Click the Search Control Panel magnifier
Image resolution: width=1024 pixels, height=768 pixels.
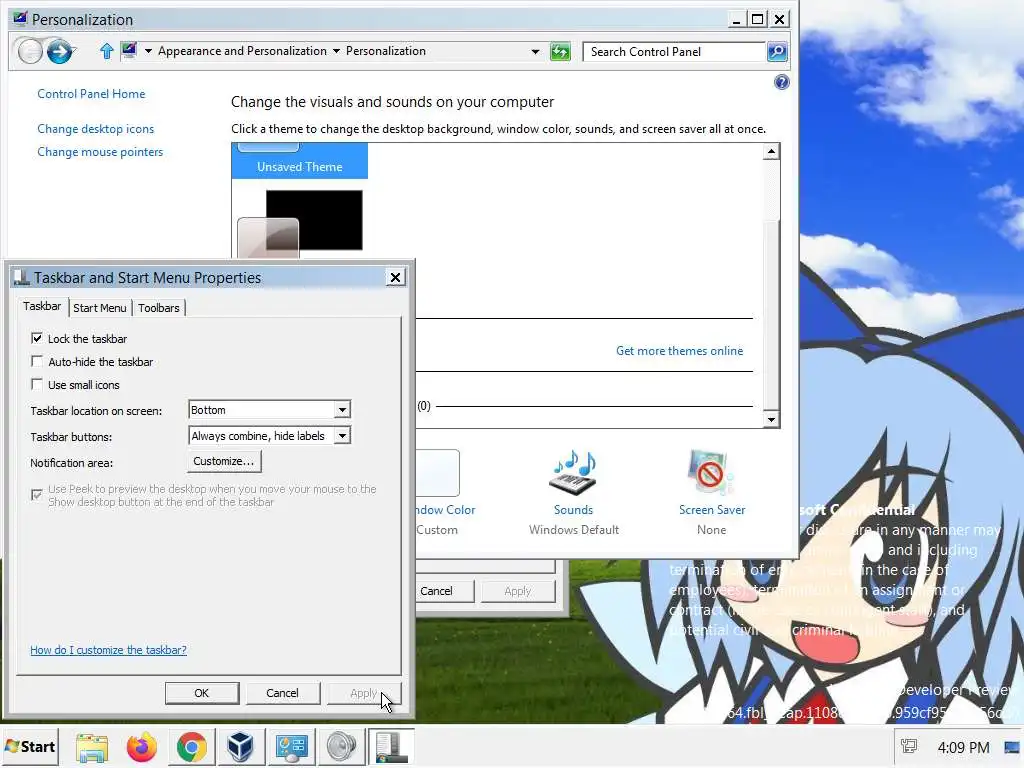777,52
